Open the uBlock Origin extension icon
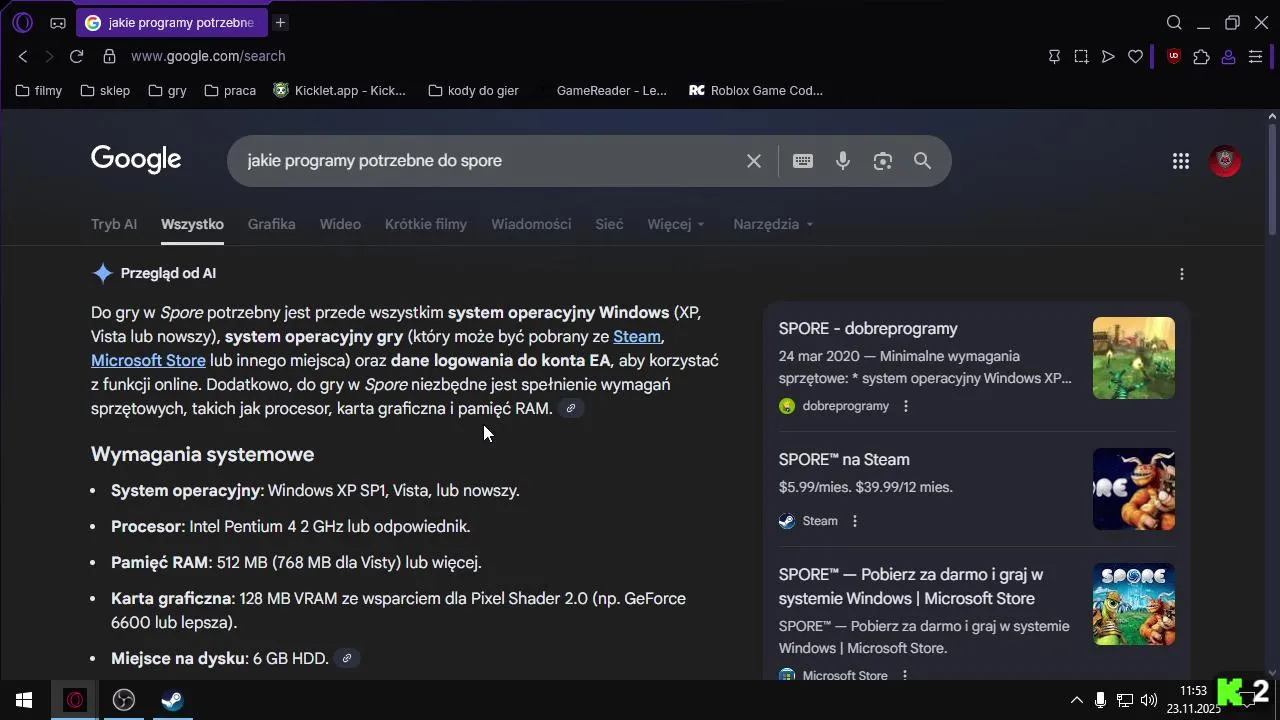This screenshot has width=1280, height=720. pos(1174,57)
